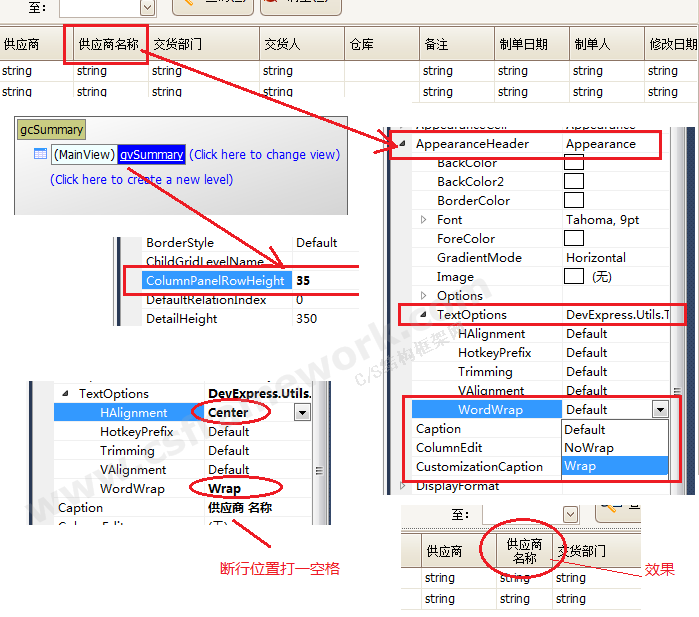Select the GradientMode property row
This screenshot has width=699, height=617.
(479, 257)
